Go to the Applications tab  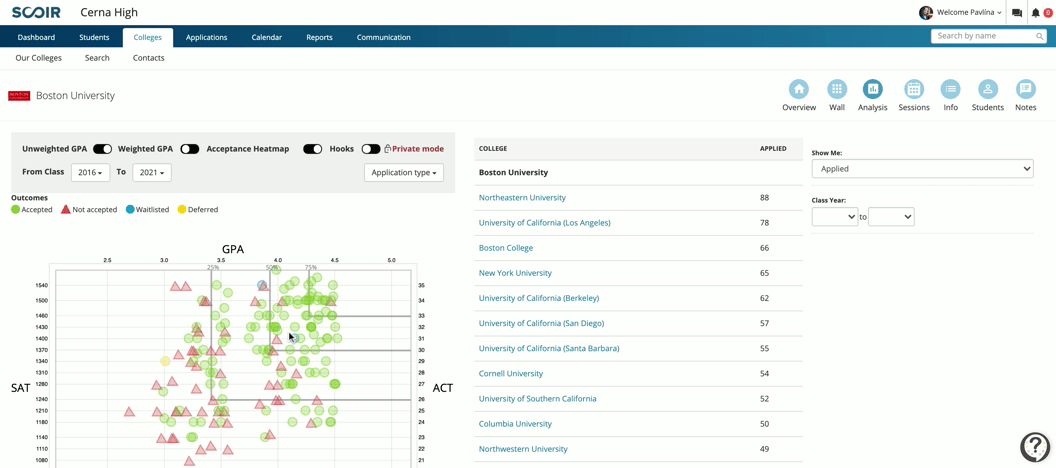pos(207,38)
